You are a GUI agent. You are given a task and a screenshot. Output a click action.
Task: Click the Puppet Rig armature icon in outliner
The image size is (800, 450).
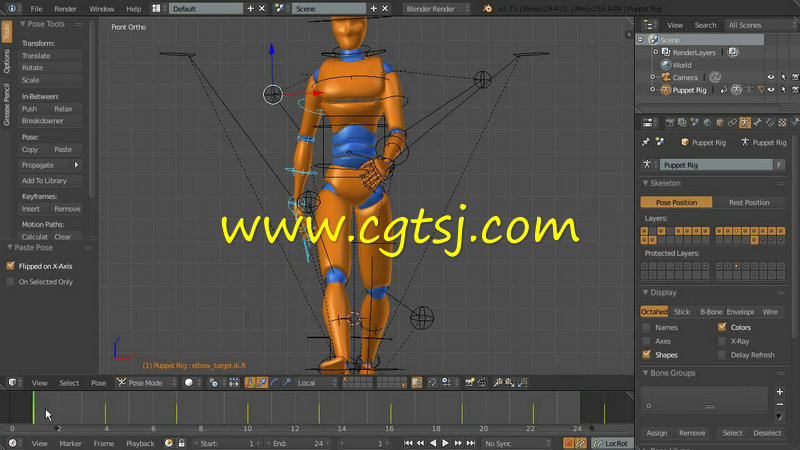pyautogui.click(x=666, y=90)
